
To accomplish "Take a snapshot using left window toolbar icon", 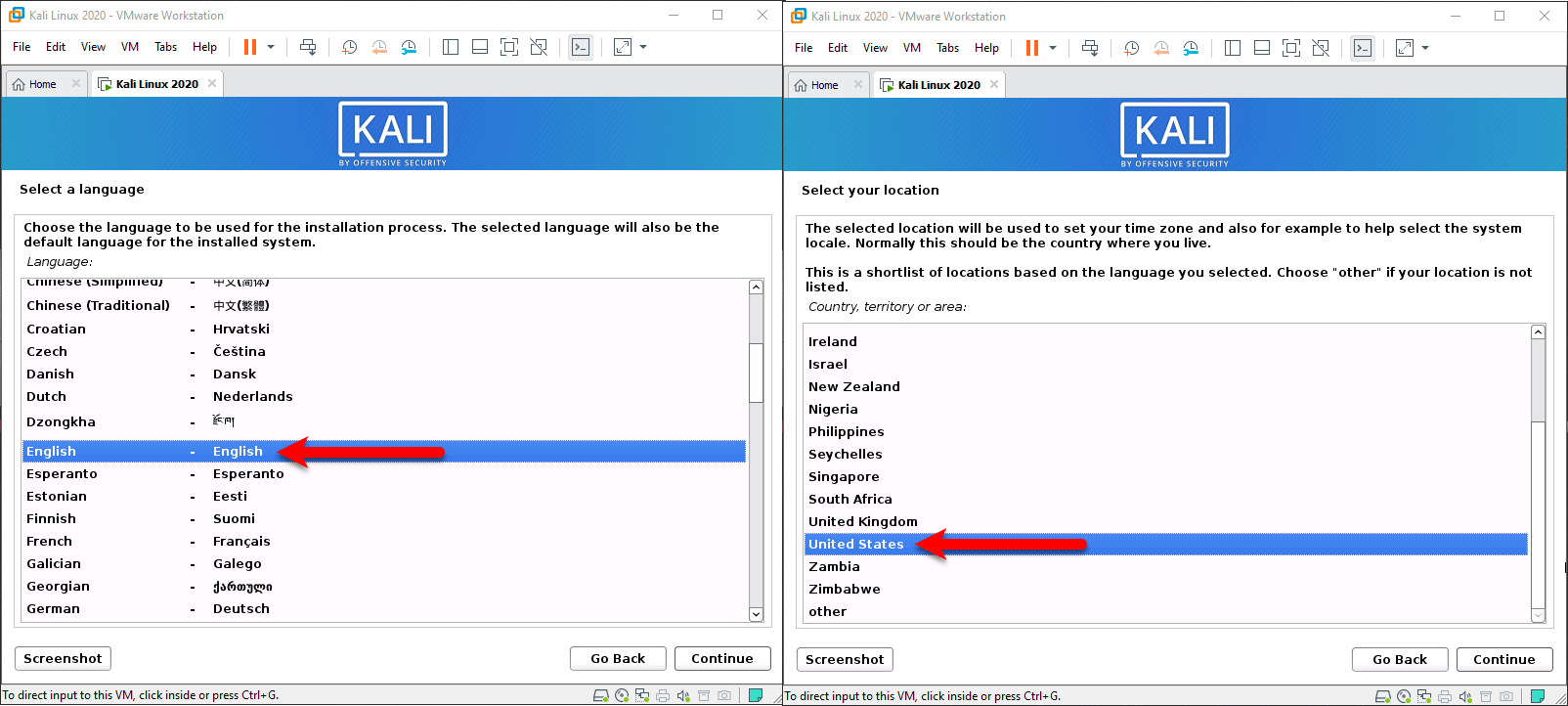I will click(349, 47).
